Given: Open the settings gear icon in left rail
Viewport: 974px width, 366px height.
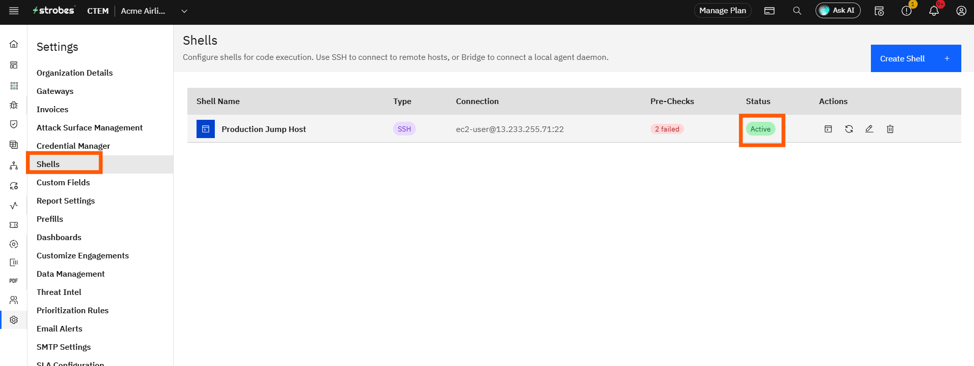Looking at the screenshot, I should [14, 320].
